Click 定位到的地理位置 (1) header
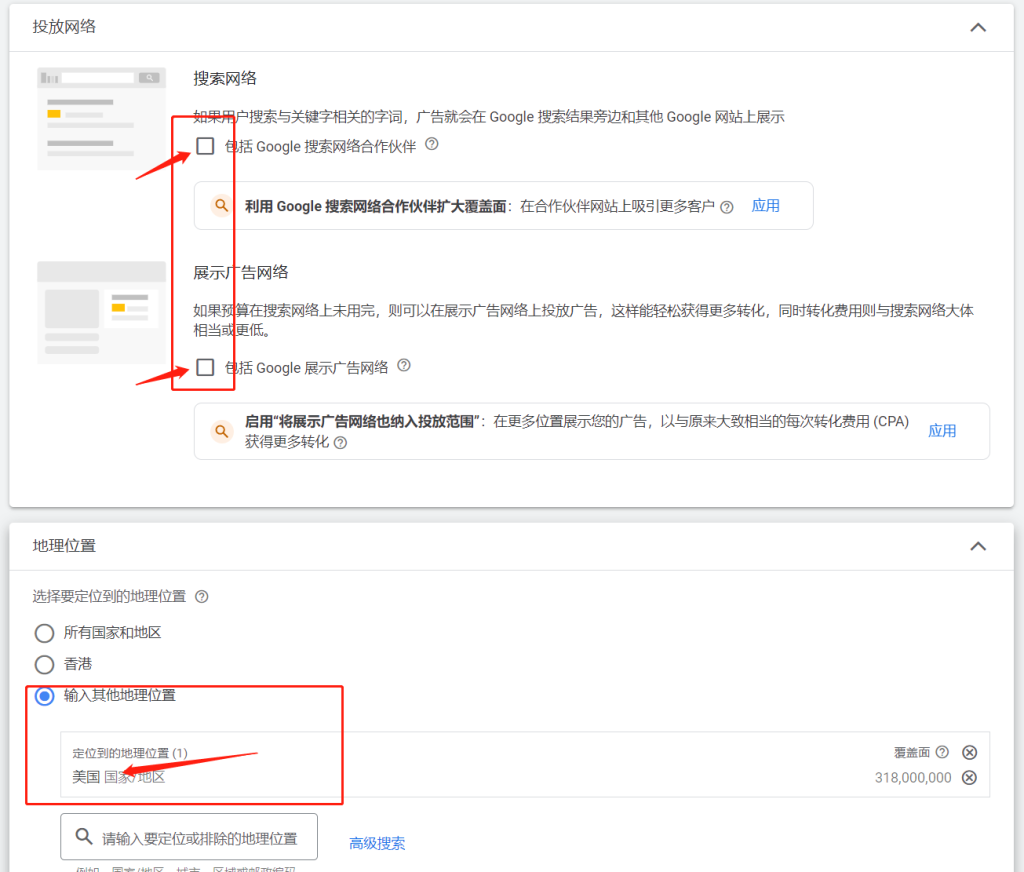Viewport: 1024px width, 872px height. pyautogui.click(x=130, y=753)
